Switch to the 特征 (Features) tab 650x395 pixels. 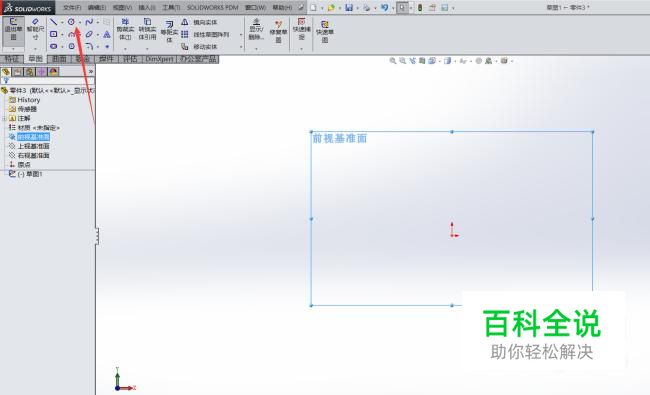12,59
